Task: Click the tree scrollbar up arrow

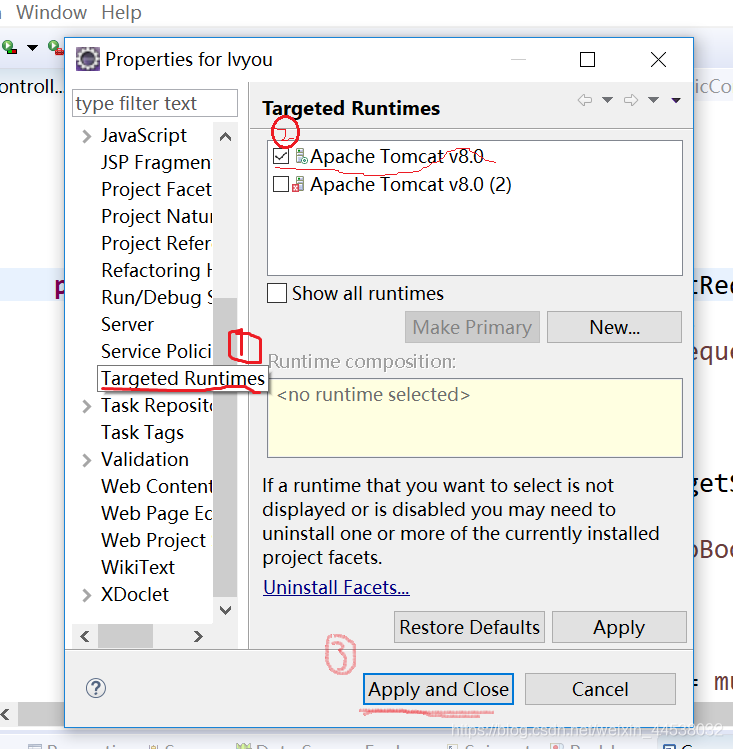Action: pyautogui.click(x=225, y=137)
